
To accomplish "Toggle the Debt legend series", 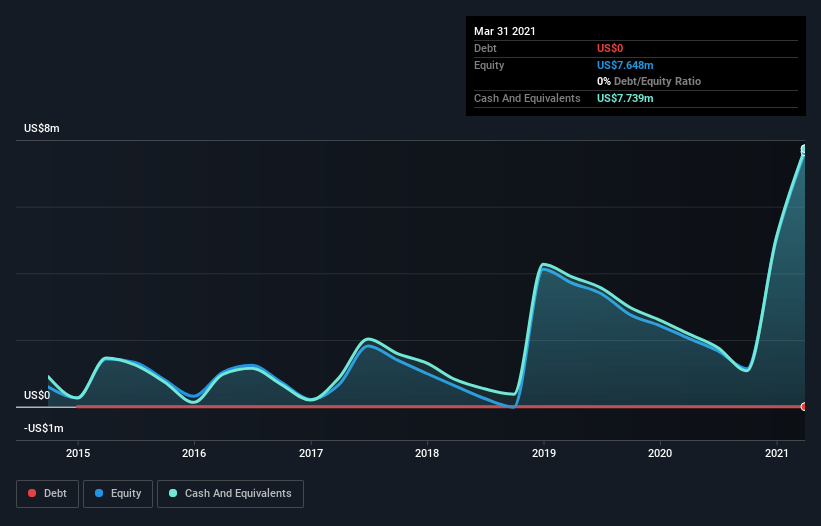I will (x=47, y=494).
